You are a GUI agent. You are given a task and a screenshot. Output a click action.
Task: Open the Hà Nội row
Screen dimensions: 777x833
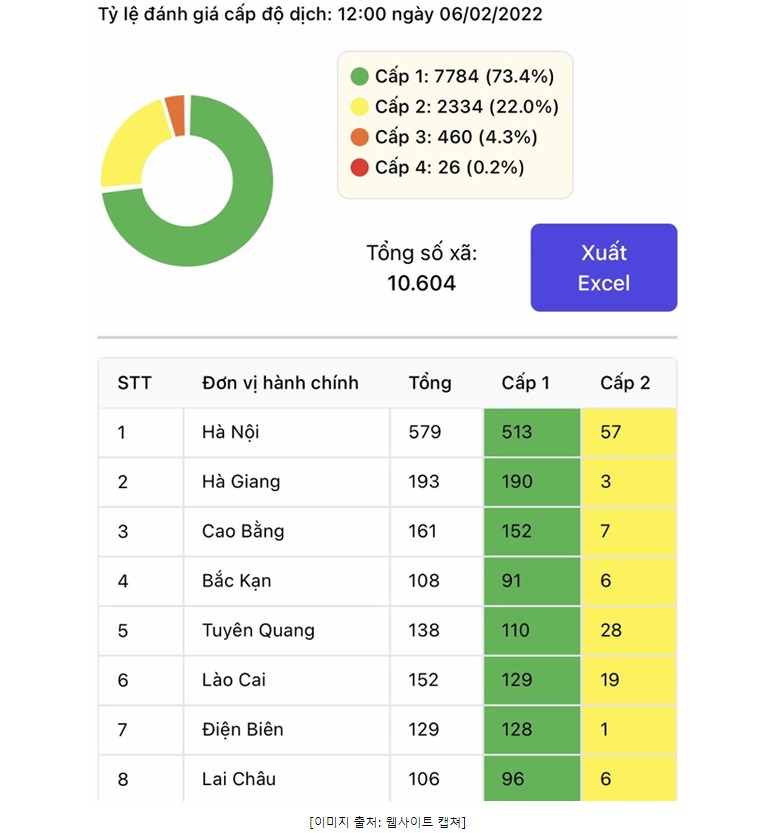387,432
